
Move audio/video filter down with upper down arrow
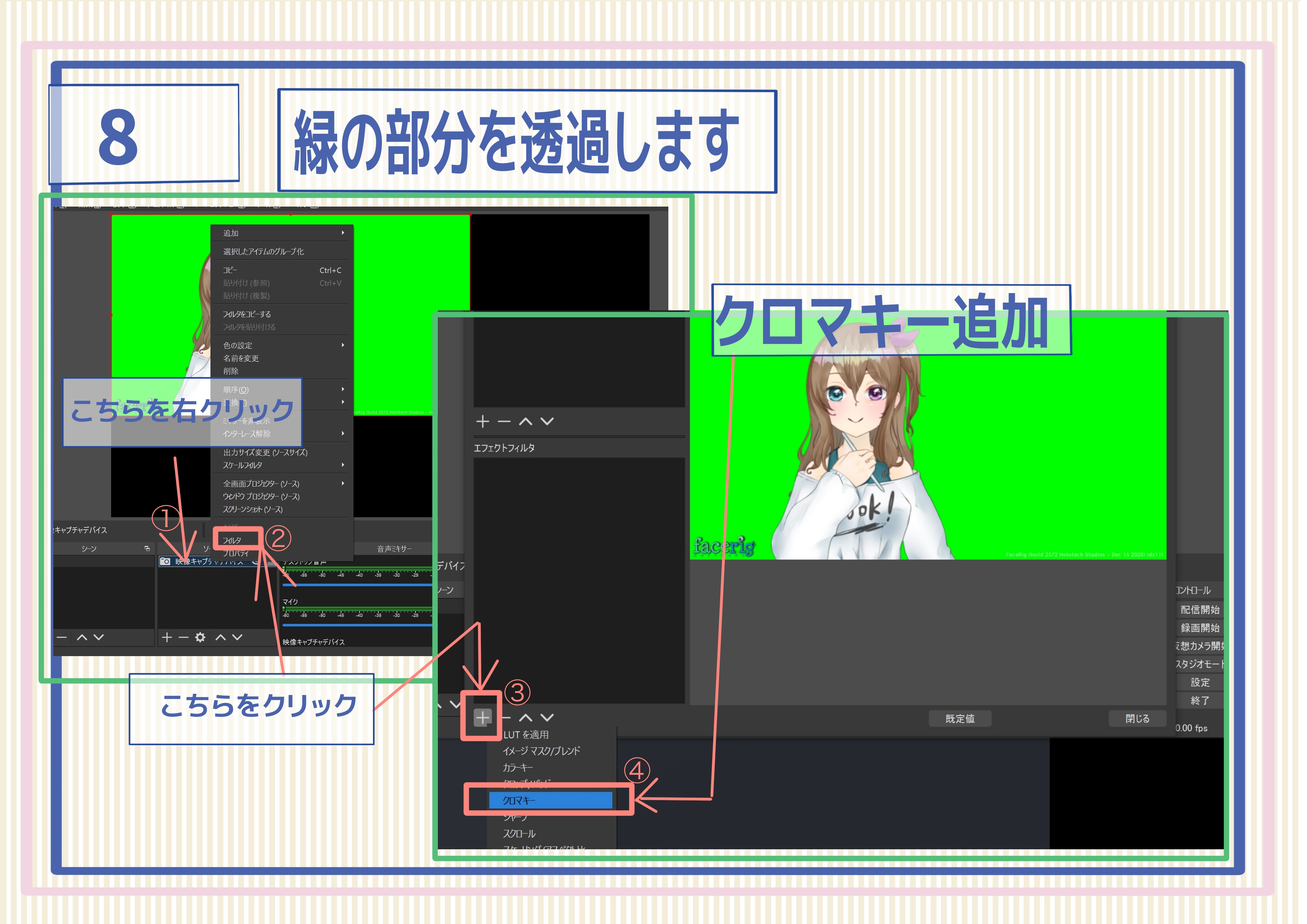pos(547,422)
